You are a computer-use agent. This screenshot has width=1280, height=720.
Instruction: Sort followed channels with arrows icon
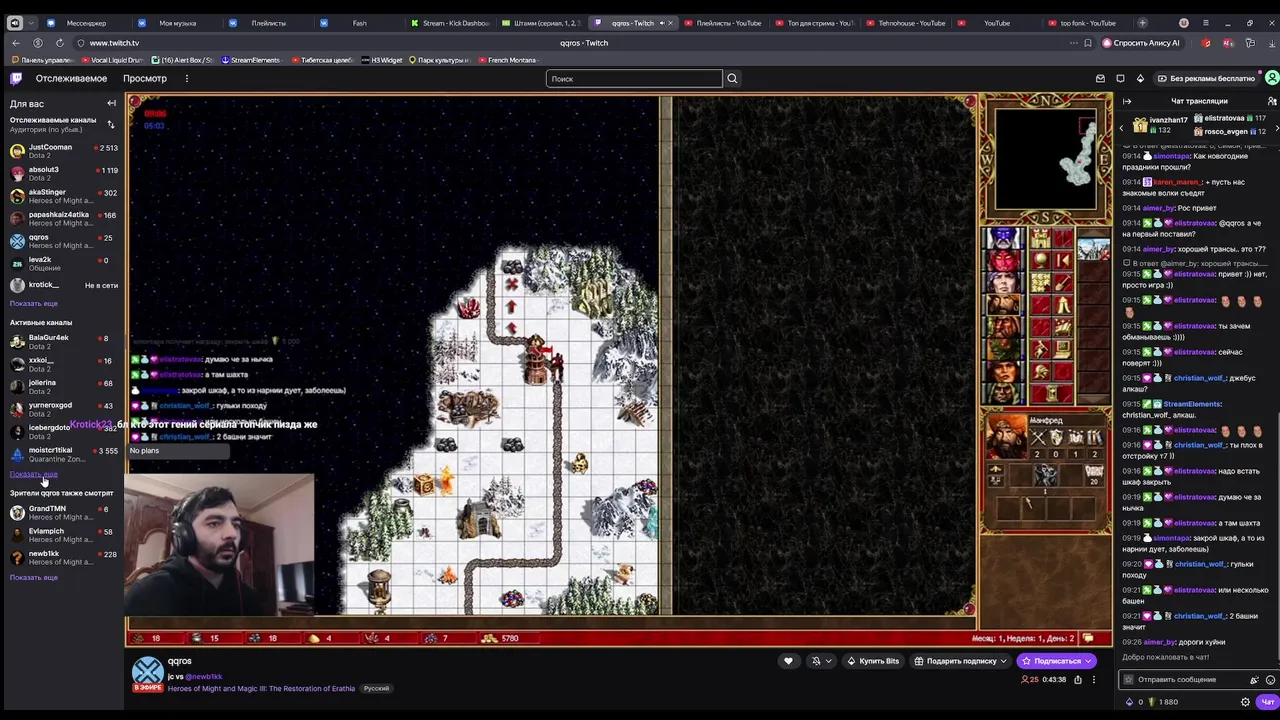[111, 124]
